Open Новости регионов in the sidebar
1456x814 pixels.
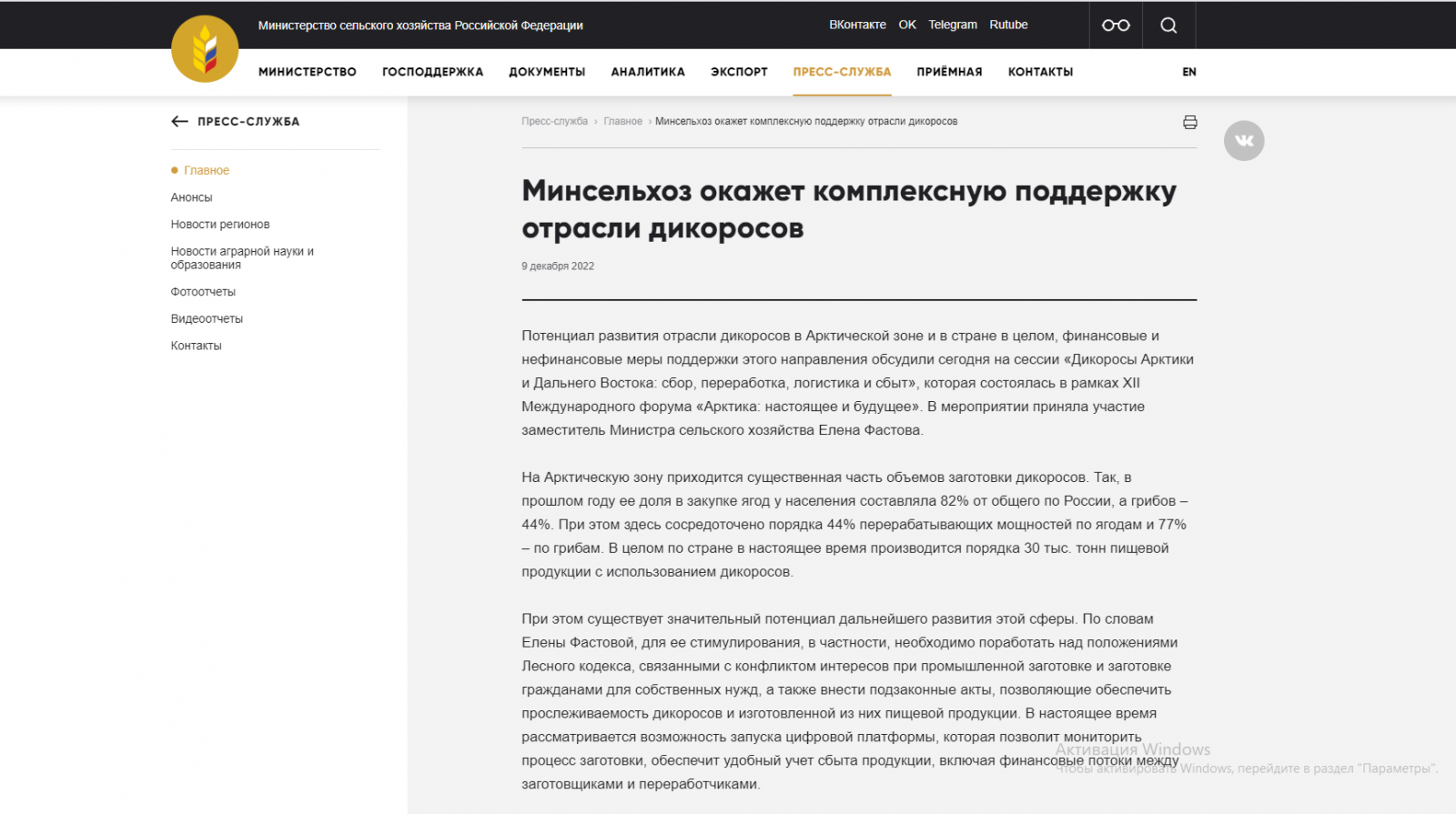[220, 225]
